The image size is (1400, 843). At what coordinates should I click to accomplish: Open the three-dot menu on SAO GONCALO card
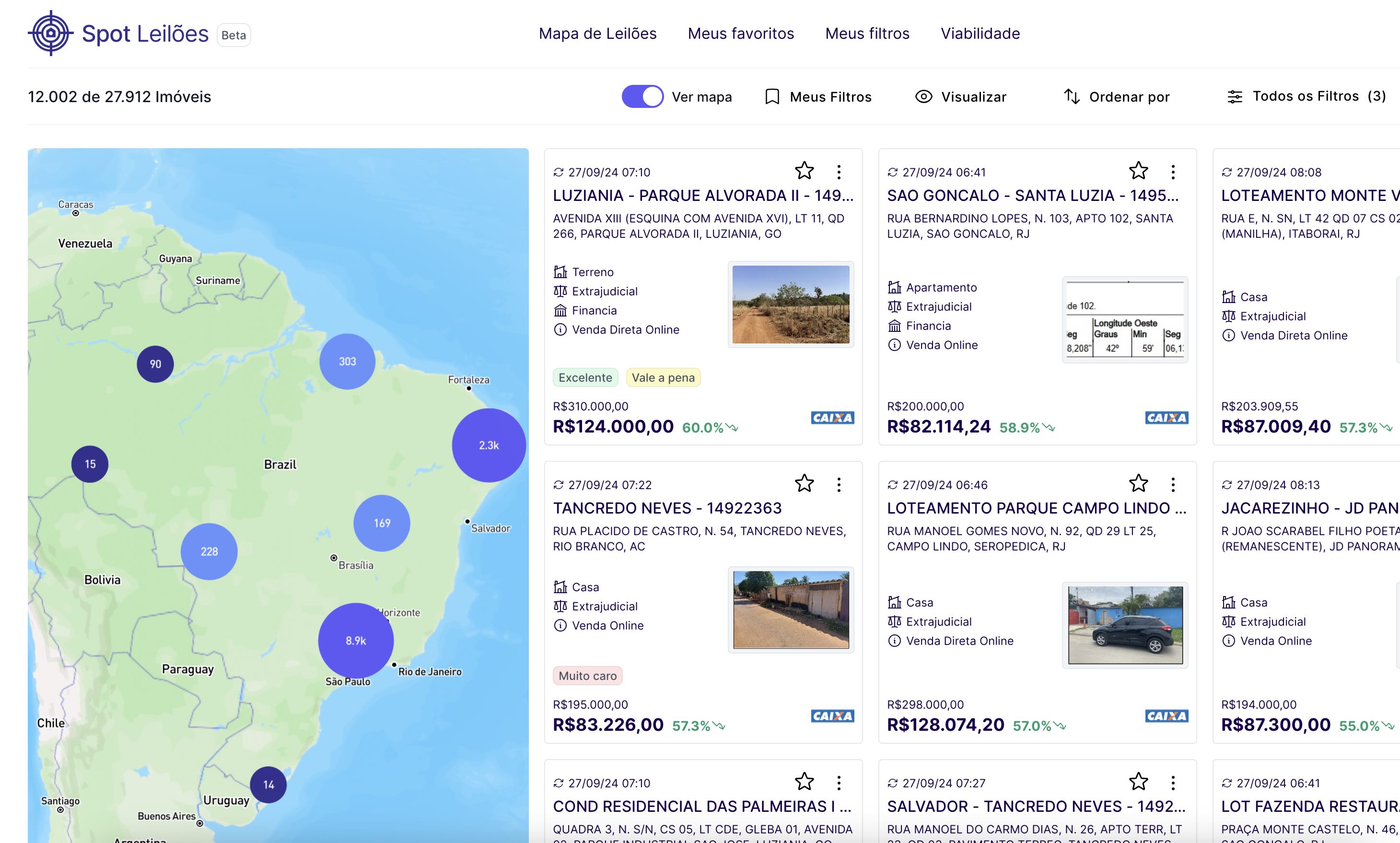click(1173, 172)
